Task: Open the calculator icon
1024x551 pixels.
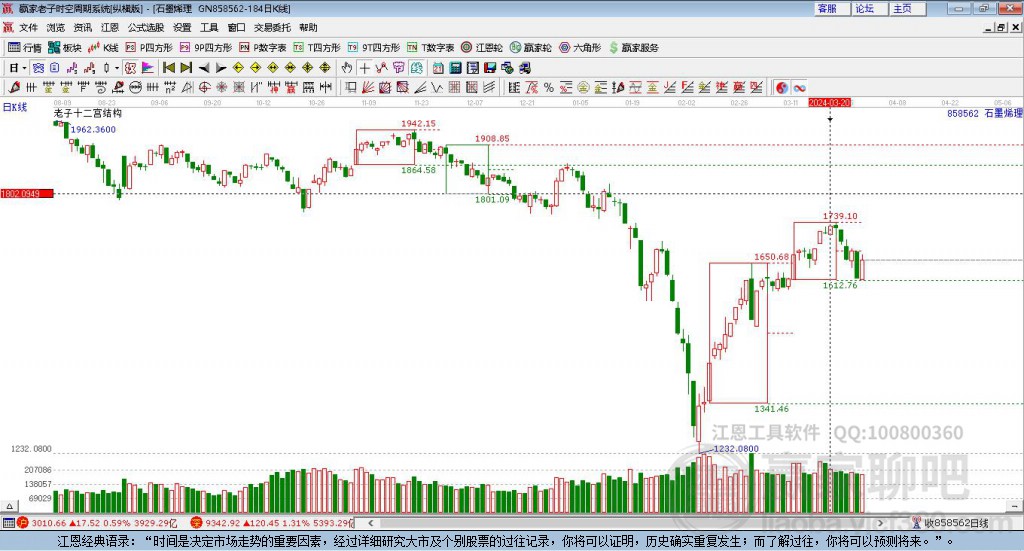Action: pos(456,68)
